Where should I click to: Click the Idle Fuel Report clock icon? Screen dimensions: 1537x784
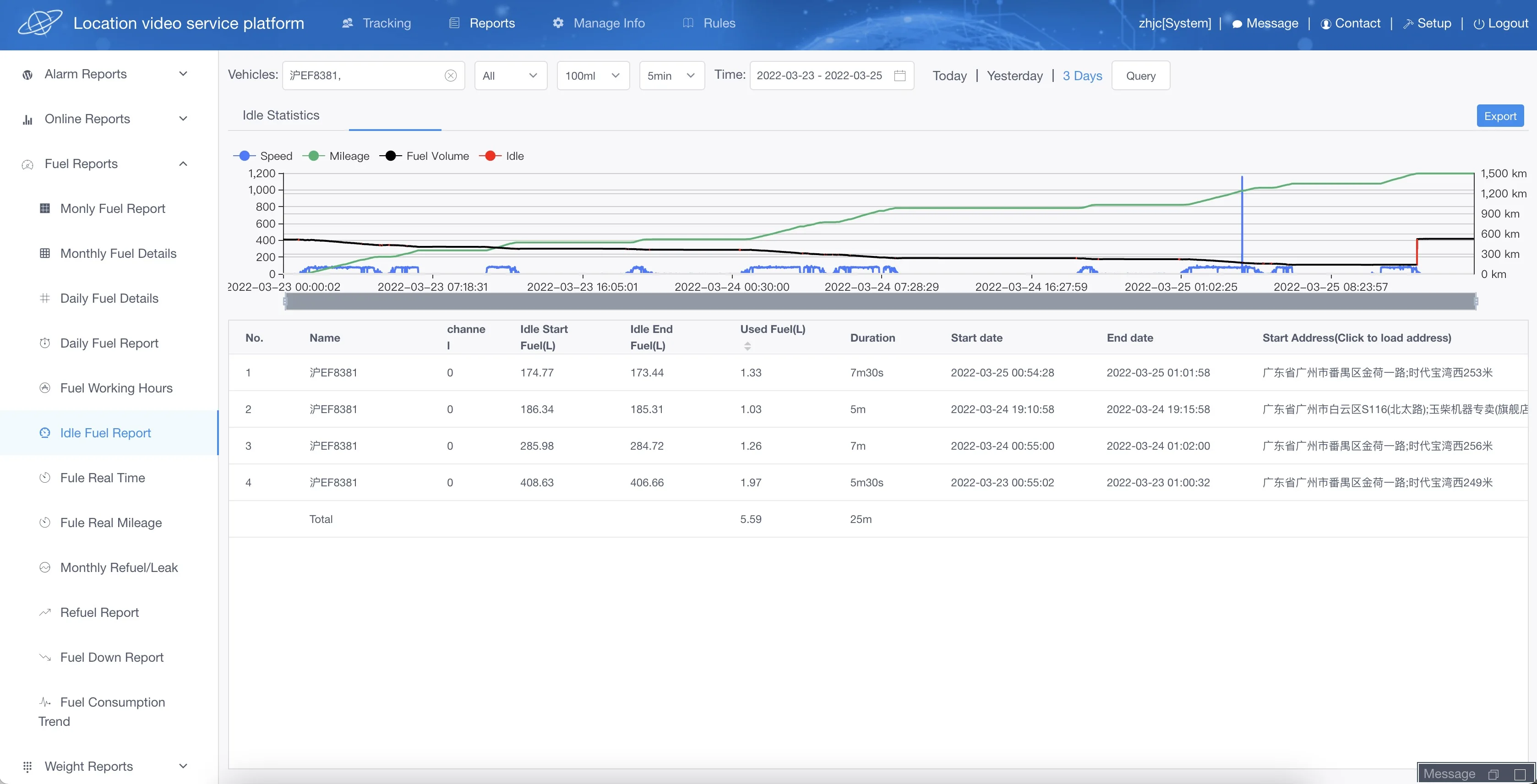[x=45, y=433]
